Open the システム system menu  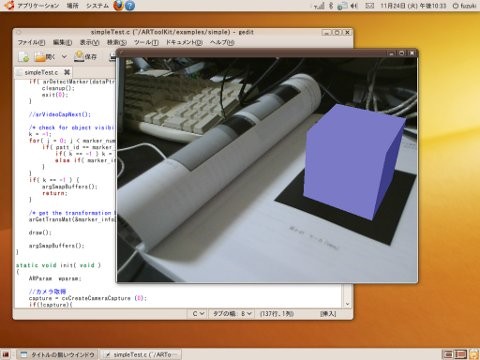pos(97,6)
